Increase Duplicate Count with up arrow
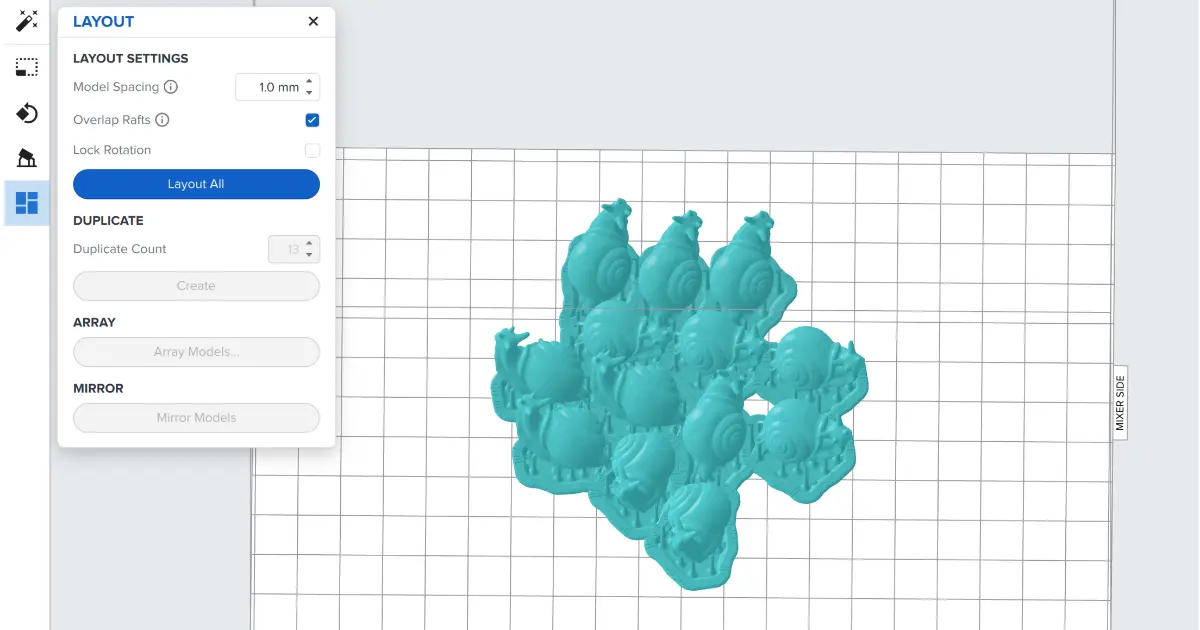 pos(310,243)
